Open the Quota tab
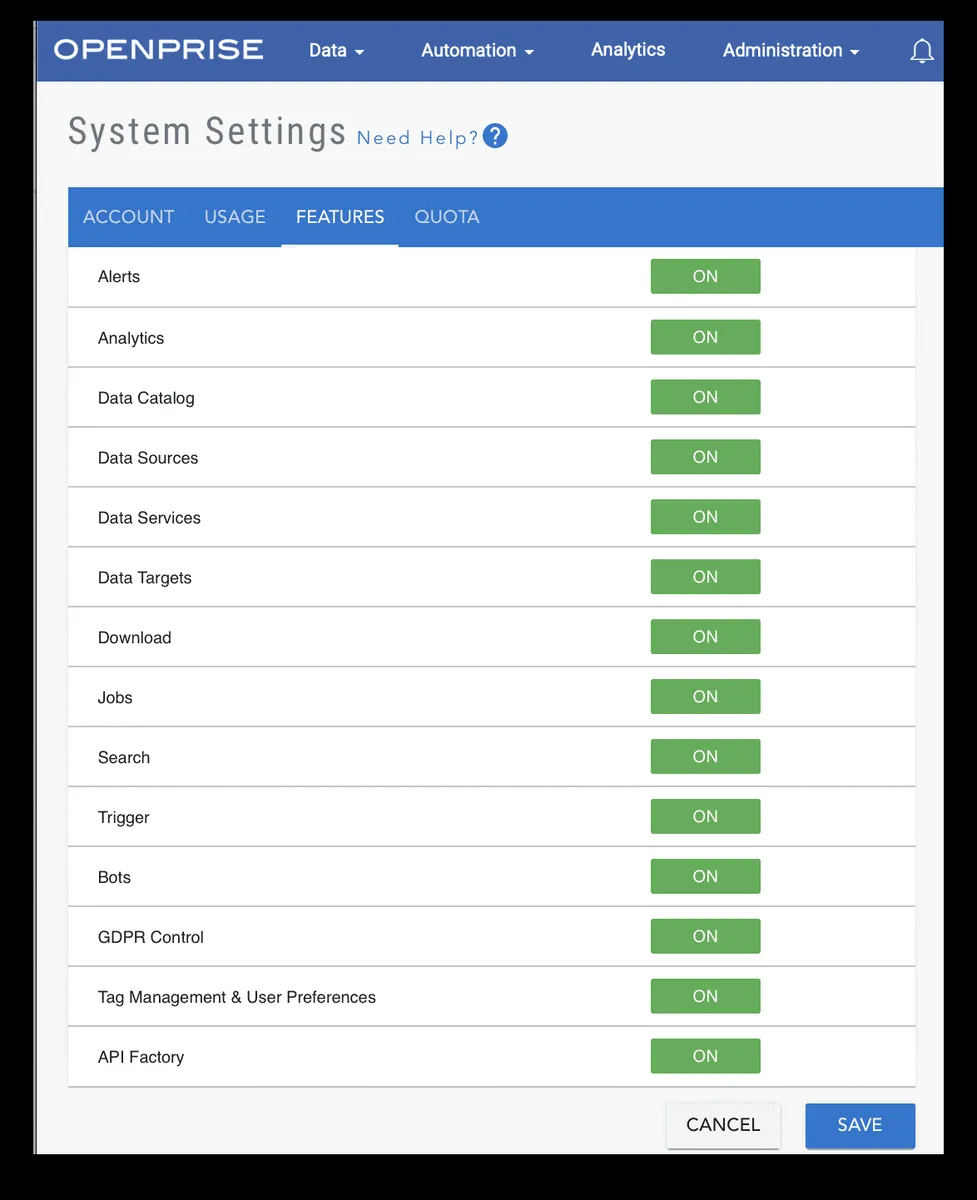 (x=447, y=217)
